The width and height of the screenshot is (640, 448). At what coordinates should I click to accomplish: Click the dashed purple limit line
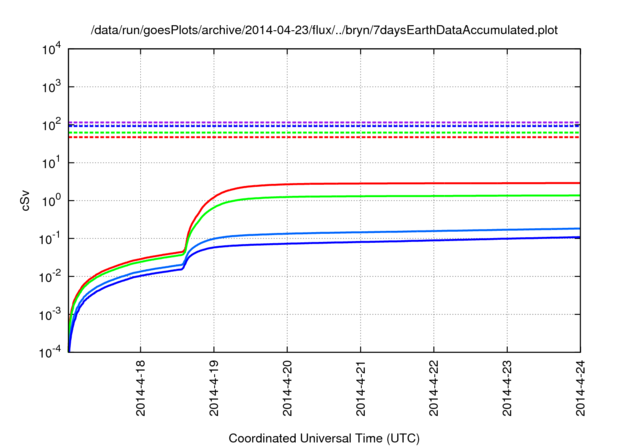coord(324,122)
